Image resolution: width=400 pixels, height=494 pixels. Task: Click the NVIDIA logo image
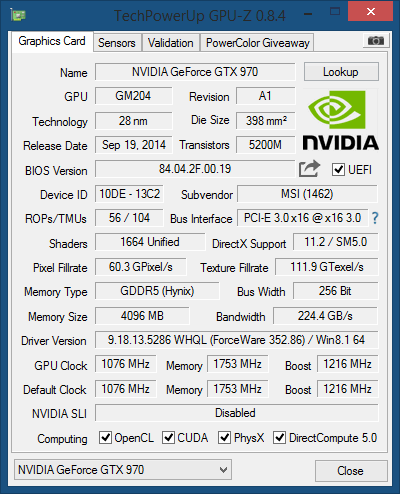pyautogui.click(x=340, y=121)
